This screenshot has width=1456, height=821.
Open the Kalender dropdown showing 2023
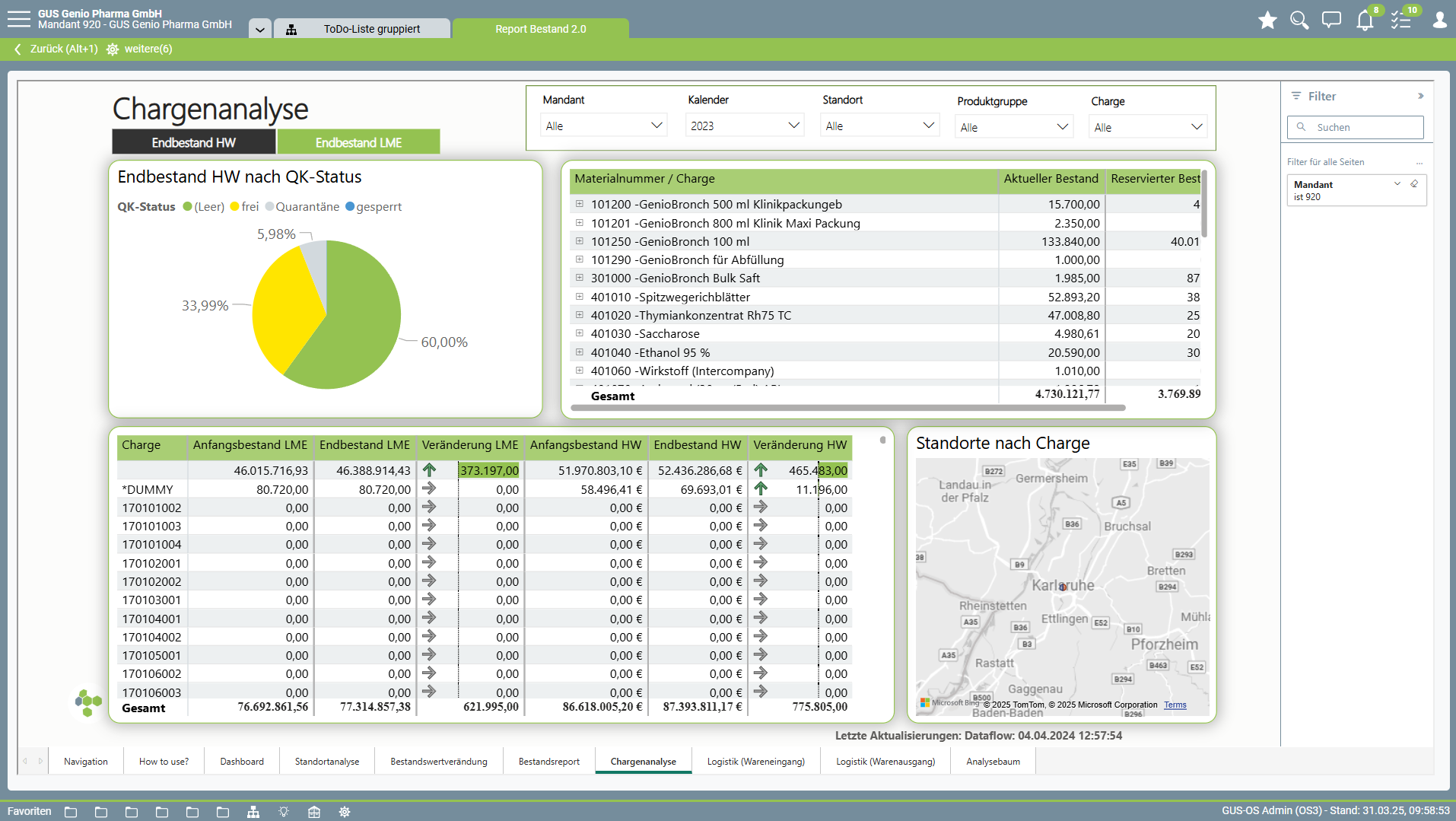[744, 126]
